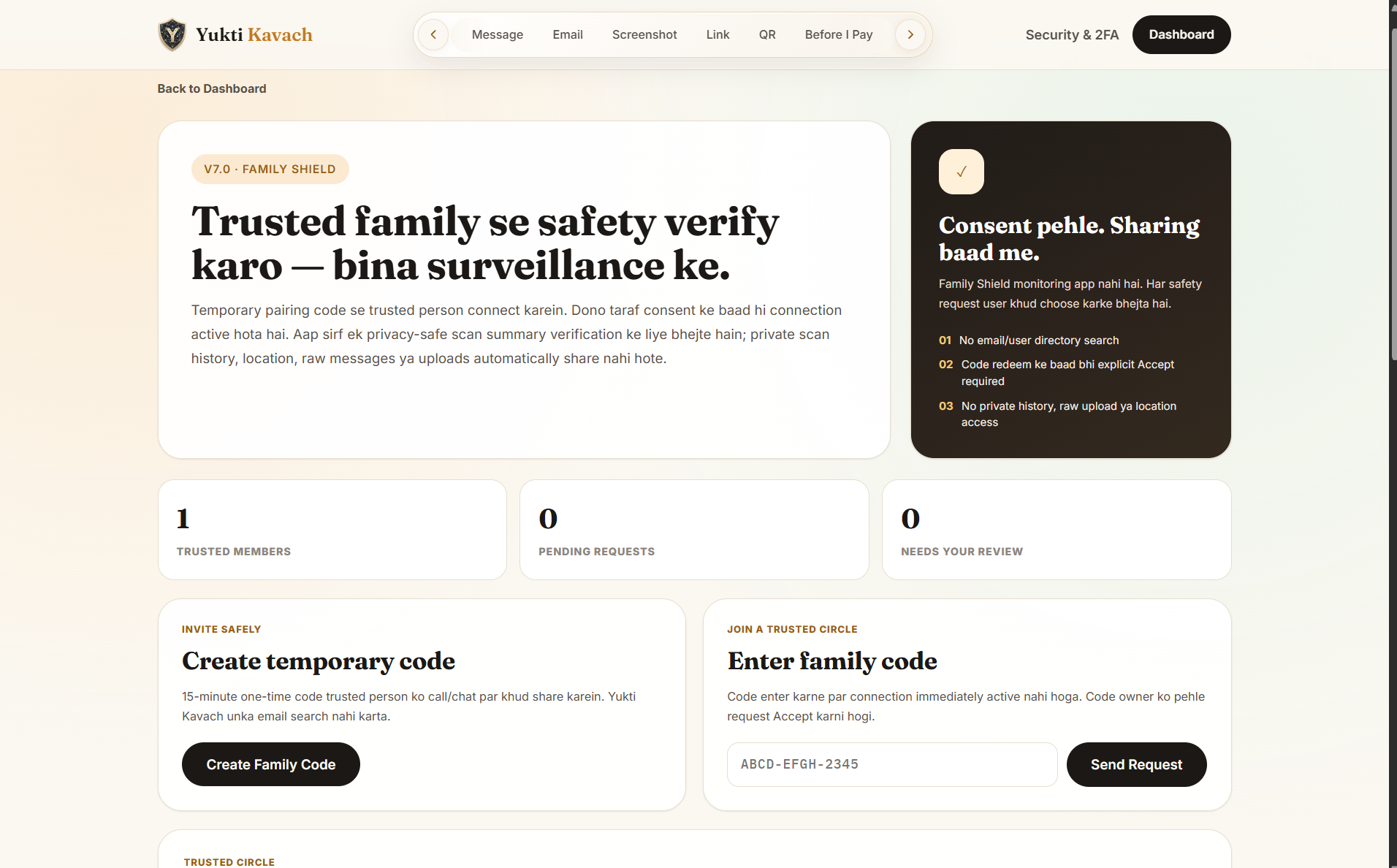The height and width of the screenshot is (868, 1397).
Task: Open Security & 2FA settings
Action: 1072,34
